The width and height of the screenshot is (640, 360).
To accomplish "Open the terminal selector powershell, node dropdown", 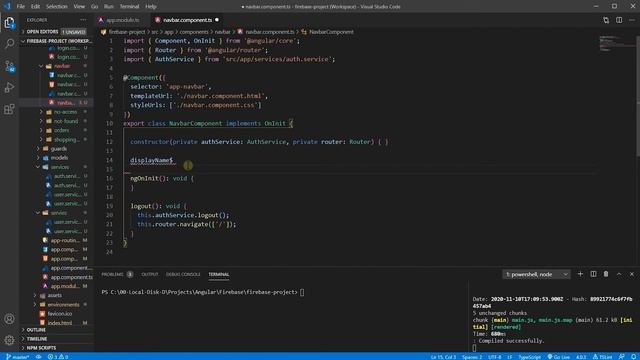I will click(x=536, y=274).
